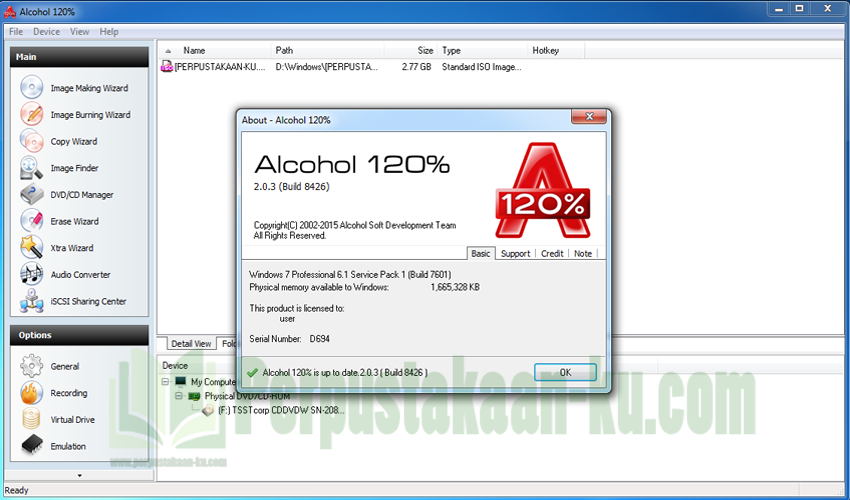Select the F: TSSTcorp CDDVDW drive entry
The height and width of the screenshot is (500, 850).
281,411
